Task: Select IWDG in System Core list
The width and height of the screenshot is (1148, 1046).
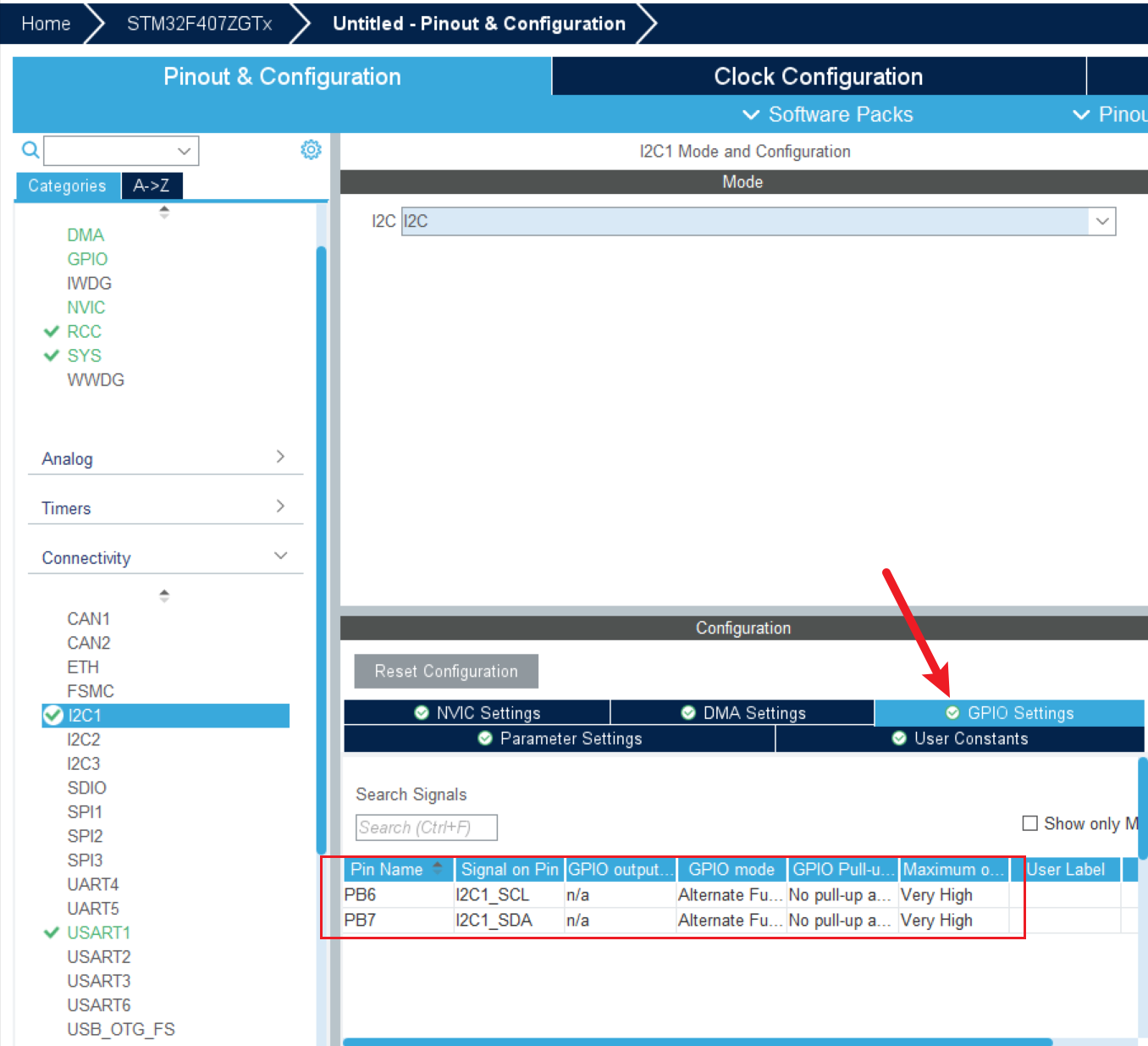Action: [89, 283]
